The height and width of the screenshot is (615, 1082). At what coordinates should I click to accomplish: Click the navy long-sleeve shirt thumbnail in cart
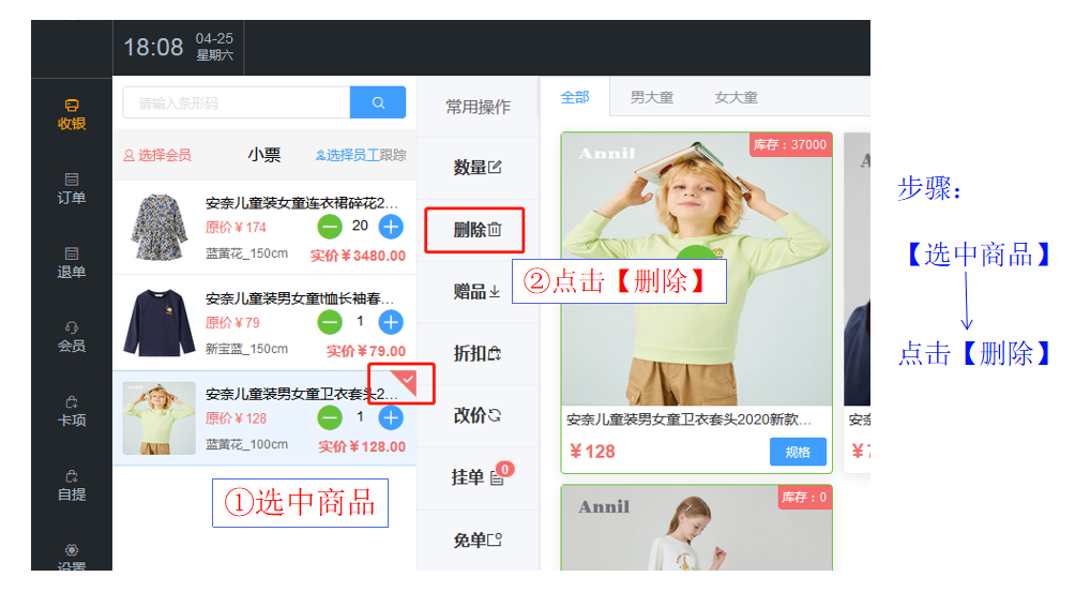pyautogui.click(x=159, y=322)
